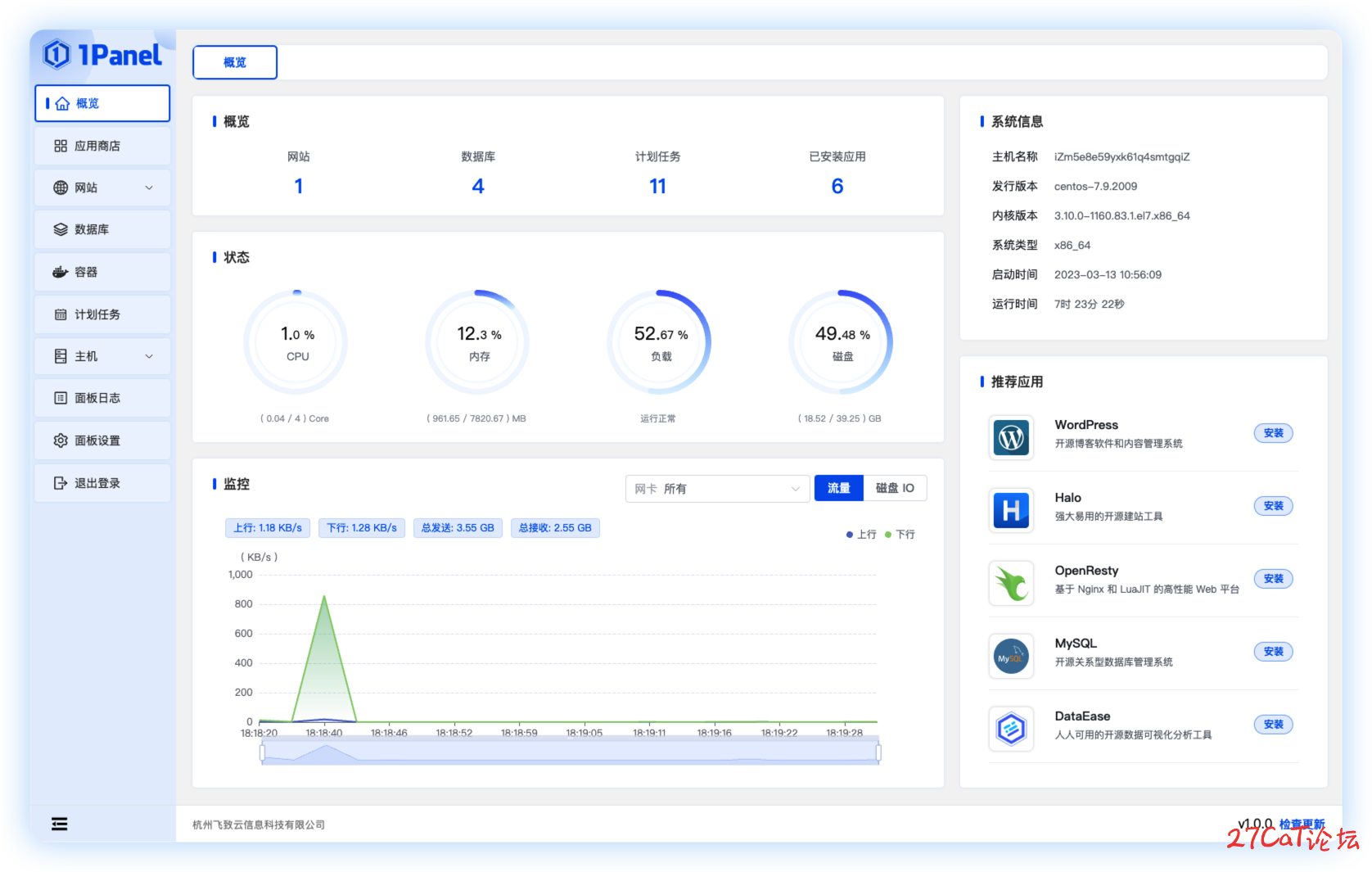Viewport: 1372px width, 872px height.
Task: Click the 网站 count 1
Action: pos(299,187)
